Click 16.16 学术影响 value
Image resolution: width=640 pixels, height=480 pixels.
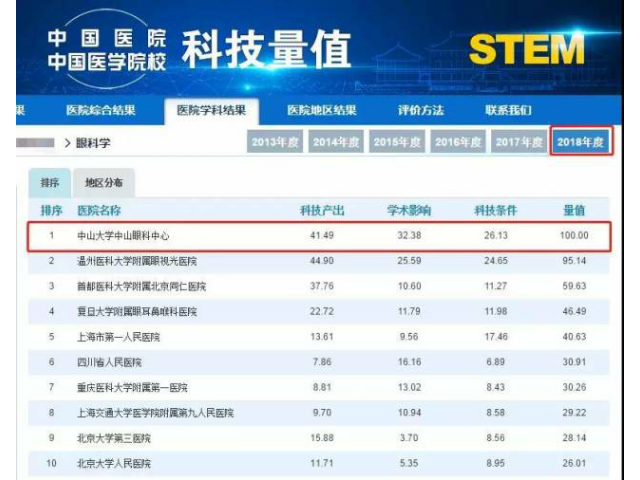tap(409, 362)
